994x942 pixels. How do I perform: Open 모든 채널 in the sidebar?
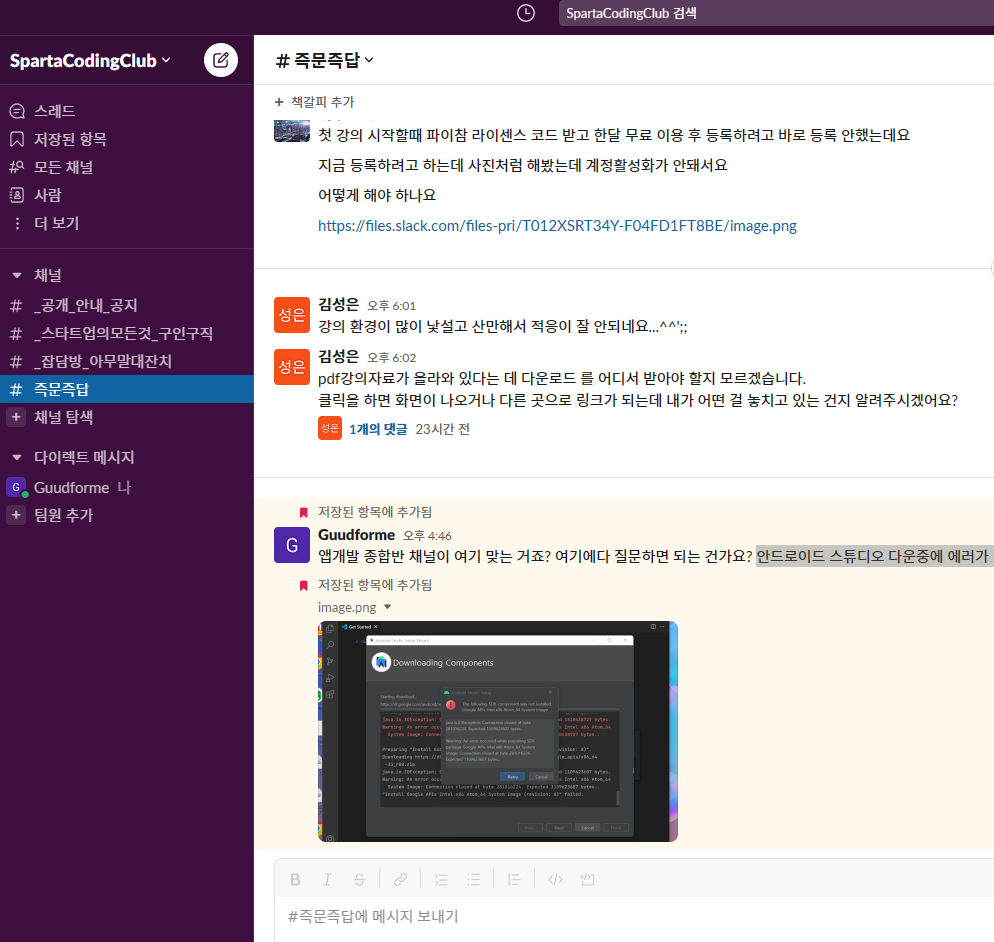[x=127, y=167]
